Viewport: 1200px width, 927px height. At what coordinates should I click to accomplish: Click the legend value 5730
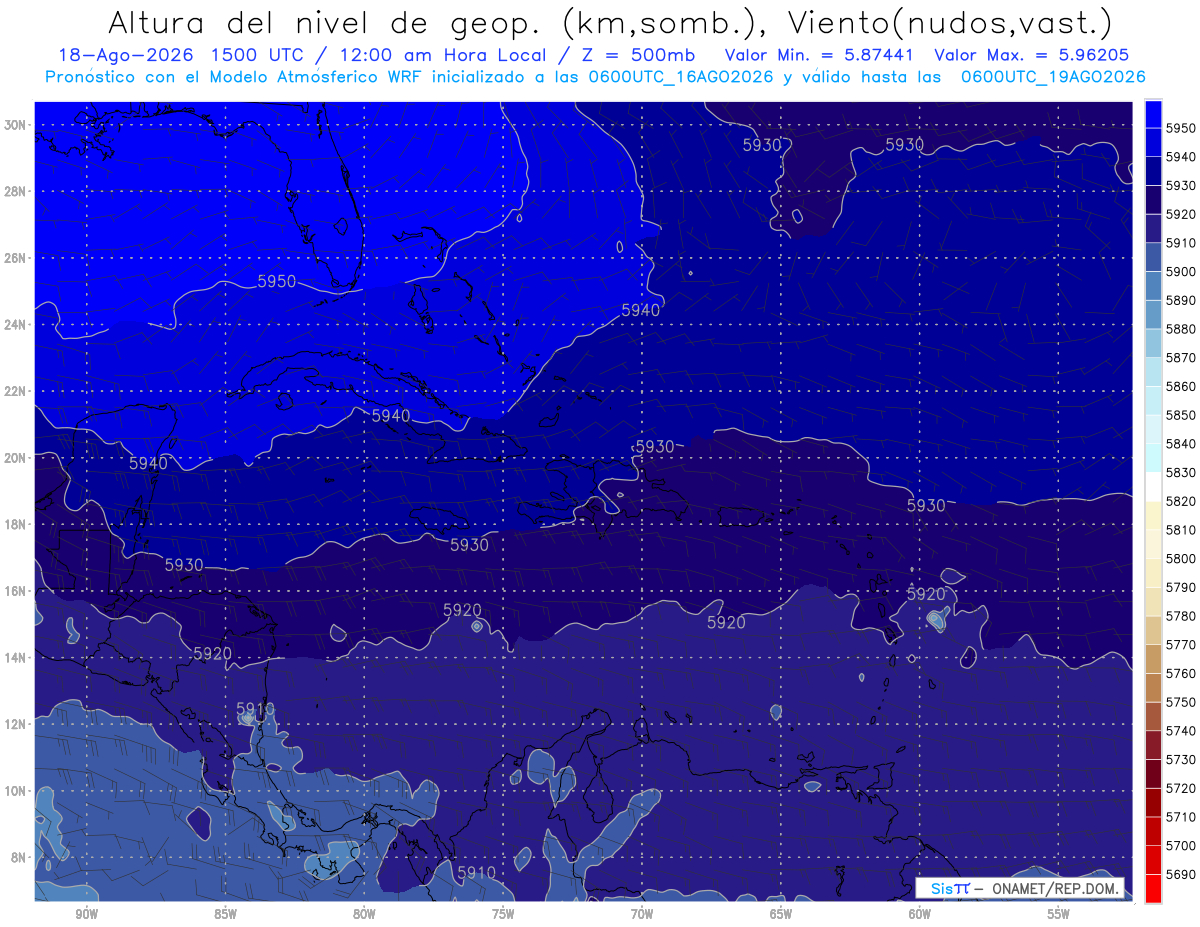(1181, 759)
